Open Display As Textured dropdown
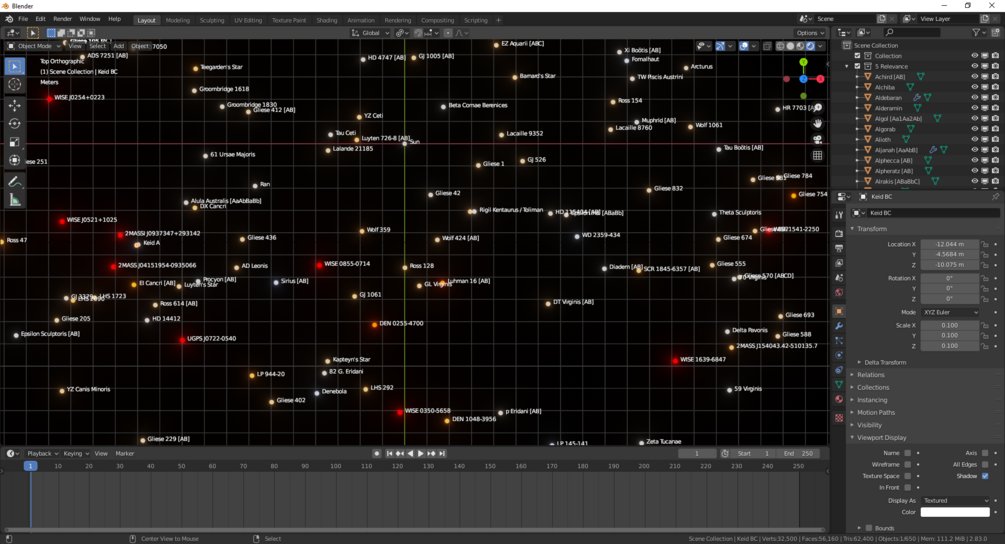Viewport: 1005px width, 544px height. 956,500
